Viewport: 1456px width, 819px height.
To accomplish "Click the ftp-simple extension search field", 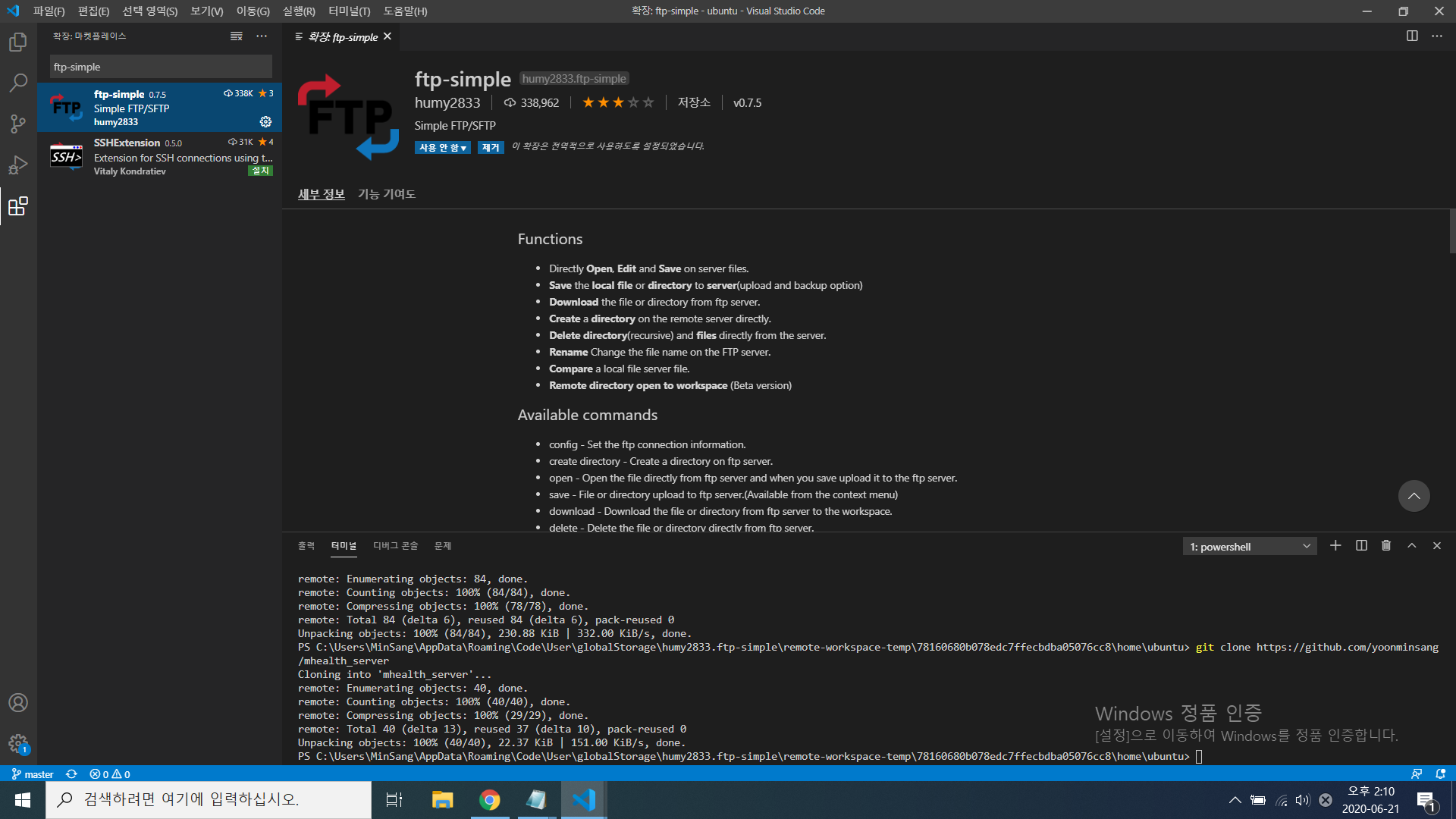I will (161, 67).
